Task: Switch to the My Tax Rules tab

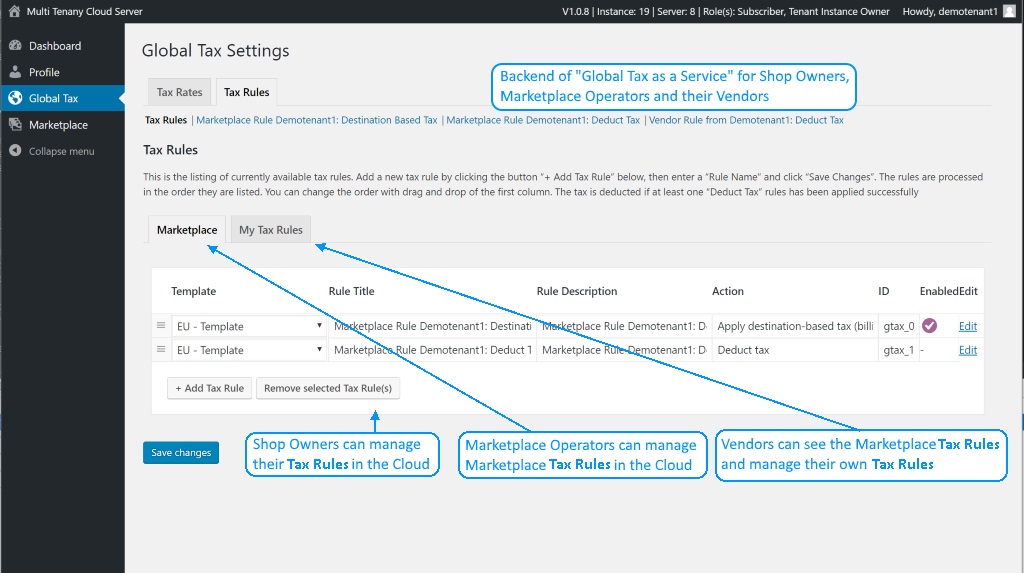Action: [271, 230]
